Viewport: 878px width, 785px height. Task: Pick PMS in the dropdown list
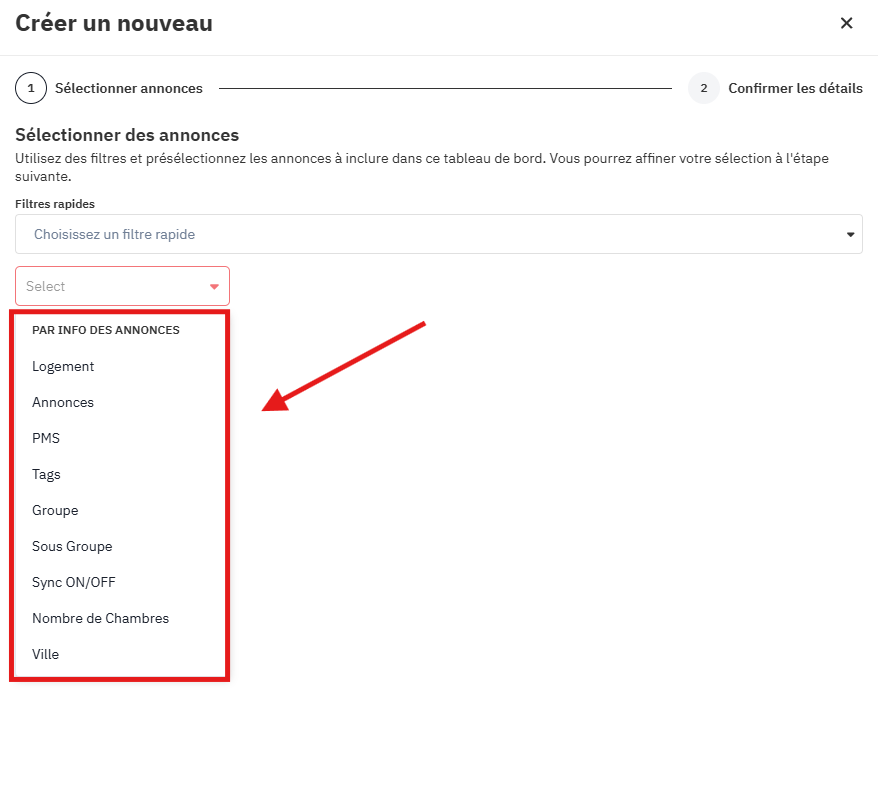[46, 438]
